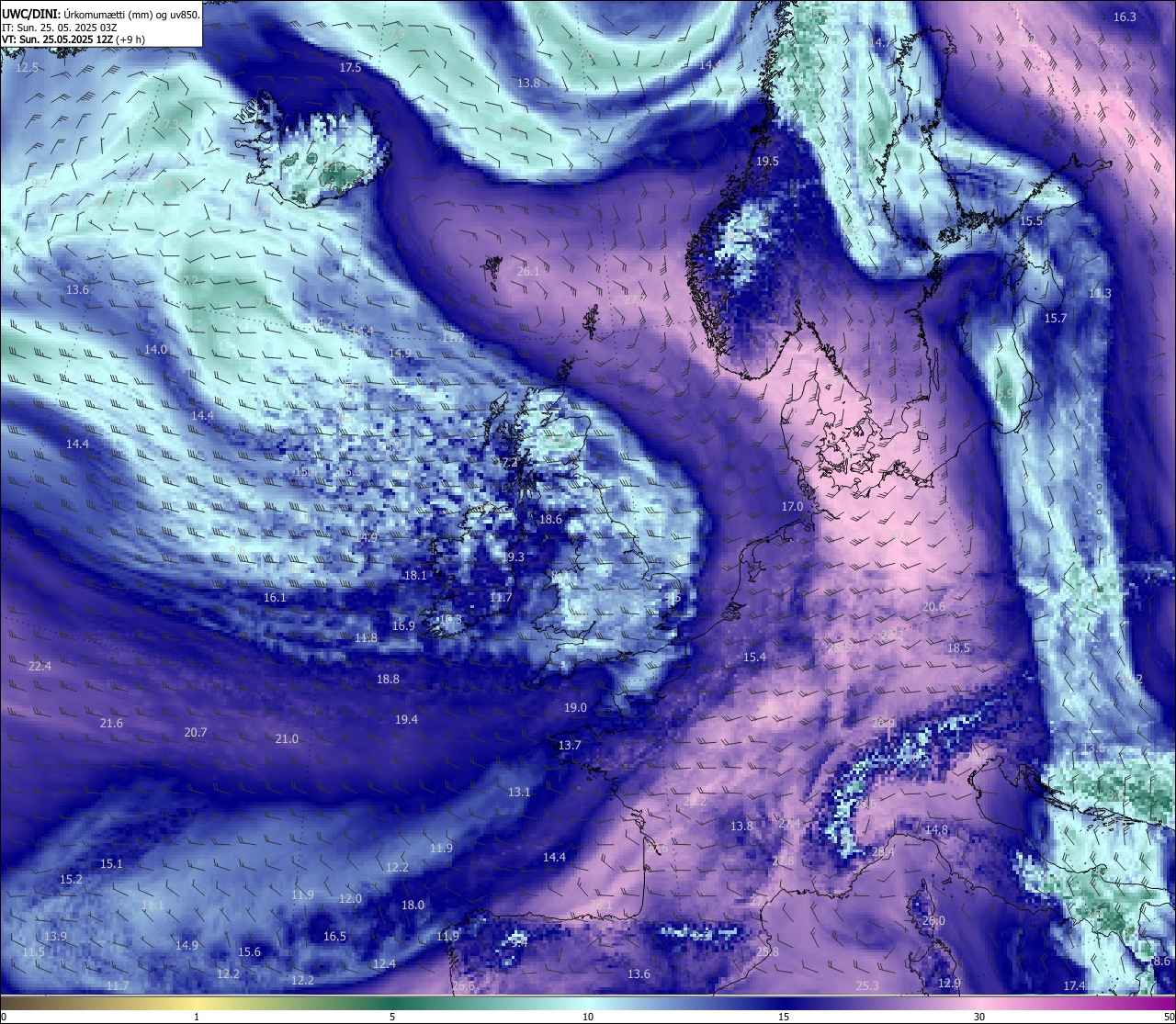Click the map value 21.0
Screen dimensions: 1176x1024
tap(287, 739)
